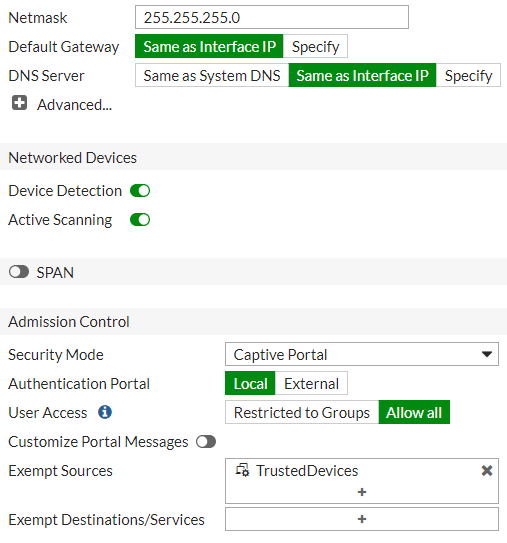The image size is (507, 543).
Task: Toggle Device Detection off
Action: pos(140,191)
